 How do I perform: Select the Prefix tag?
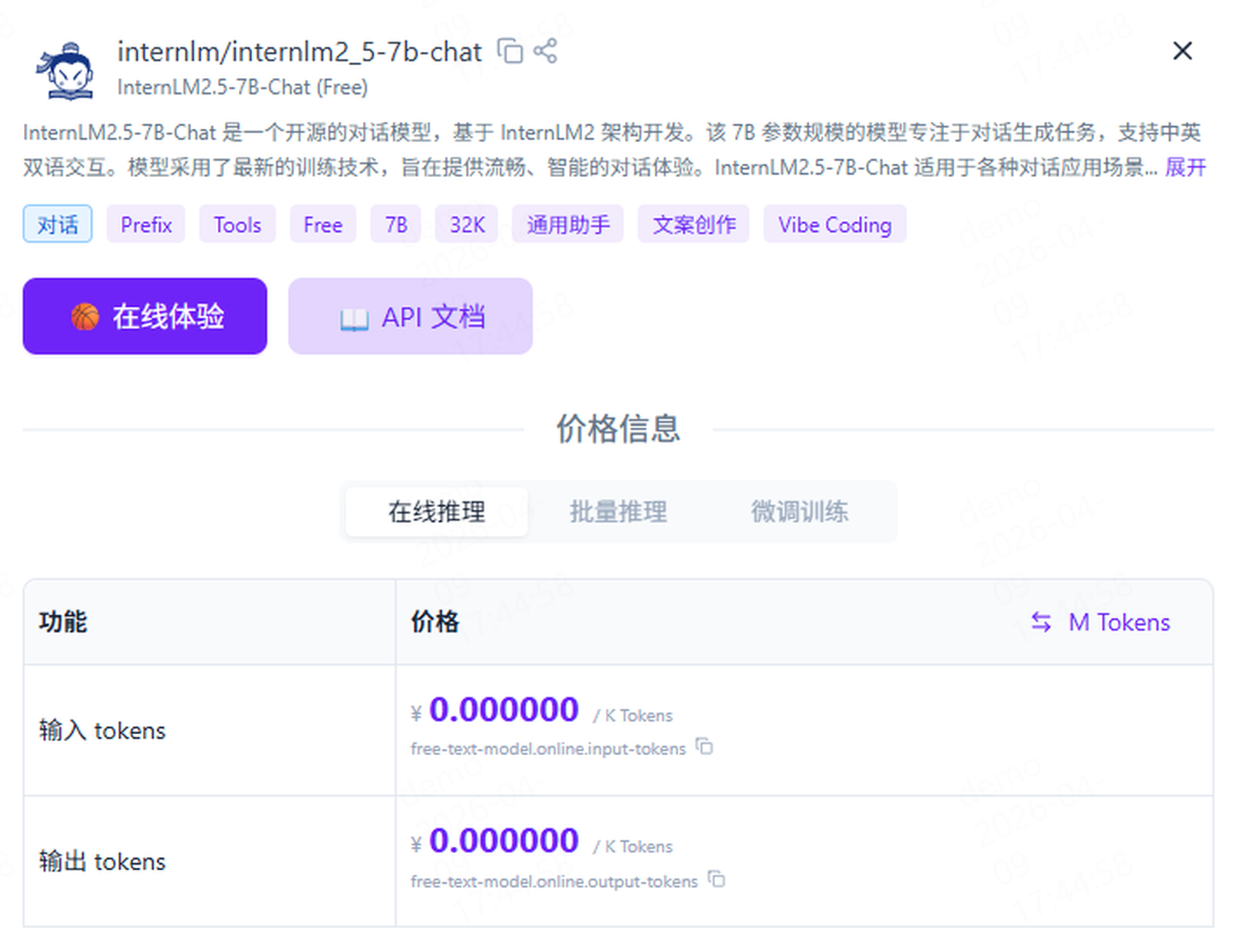pyautogui.click(x=146, y=224)
